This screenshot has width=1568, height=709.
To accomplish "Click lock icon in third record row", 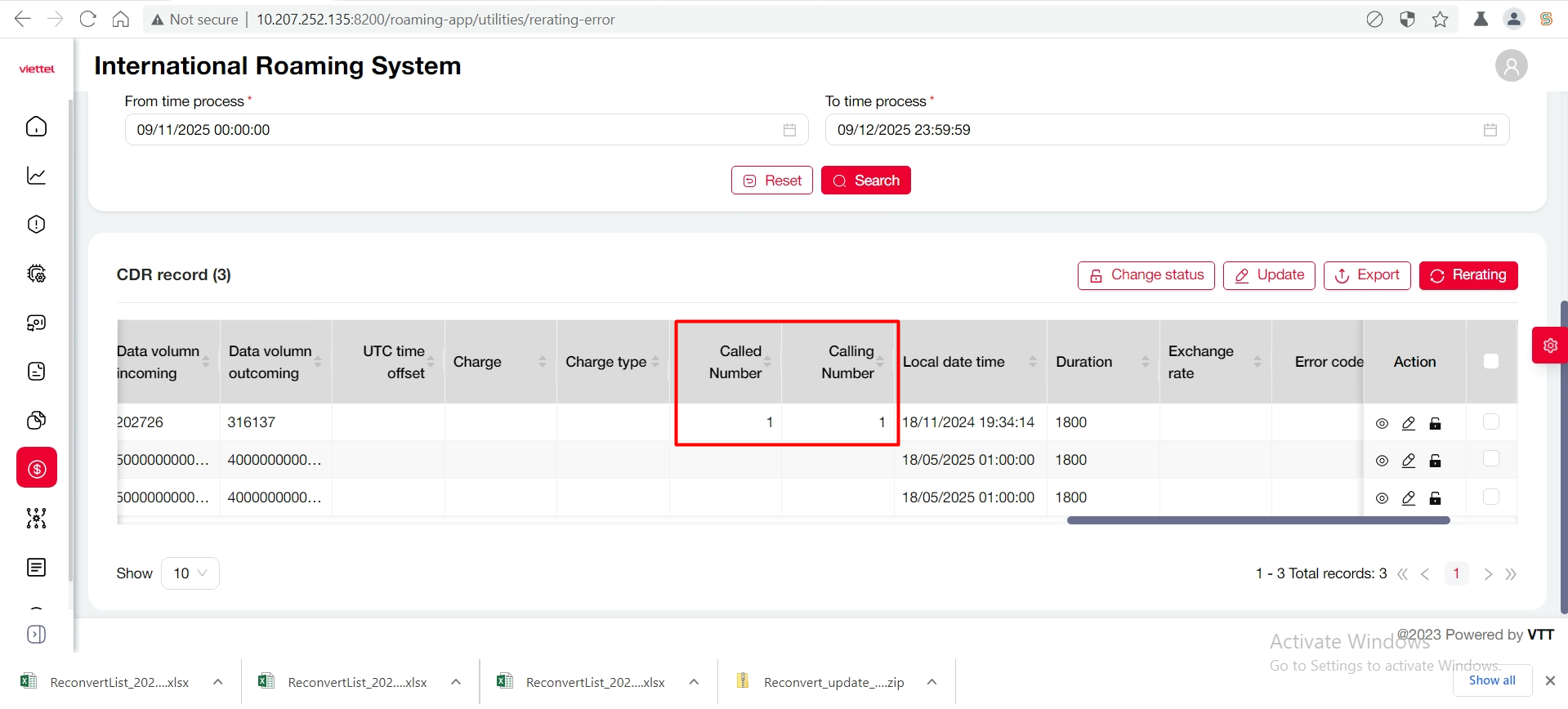I will [1435, 498].
